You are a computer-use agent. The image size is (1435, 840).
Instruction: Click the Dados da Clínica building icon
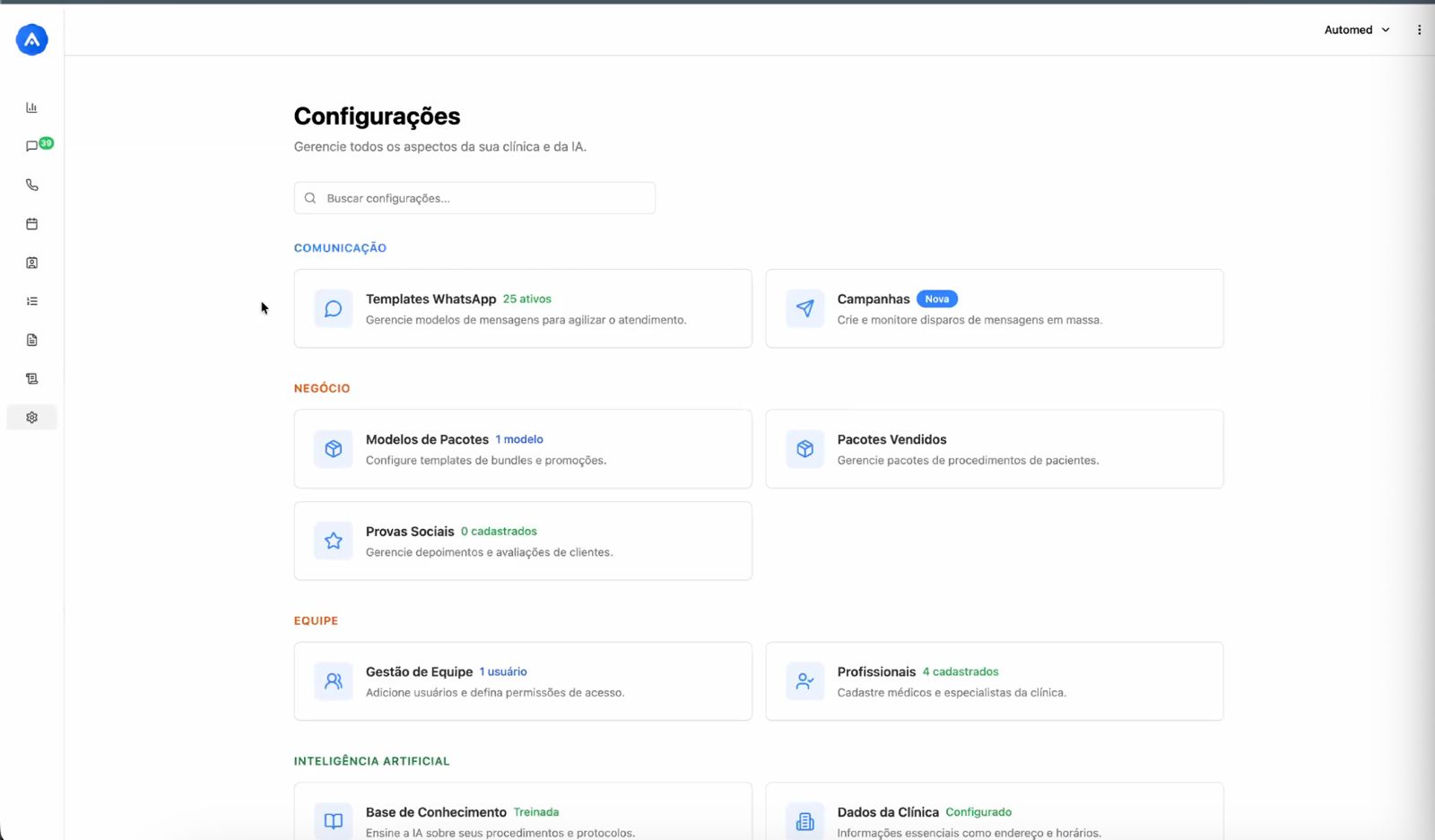pyautogui.click(x=805, y=821)
